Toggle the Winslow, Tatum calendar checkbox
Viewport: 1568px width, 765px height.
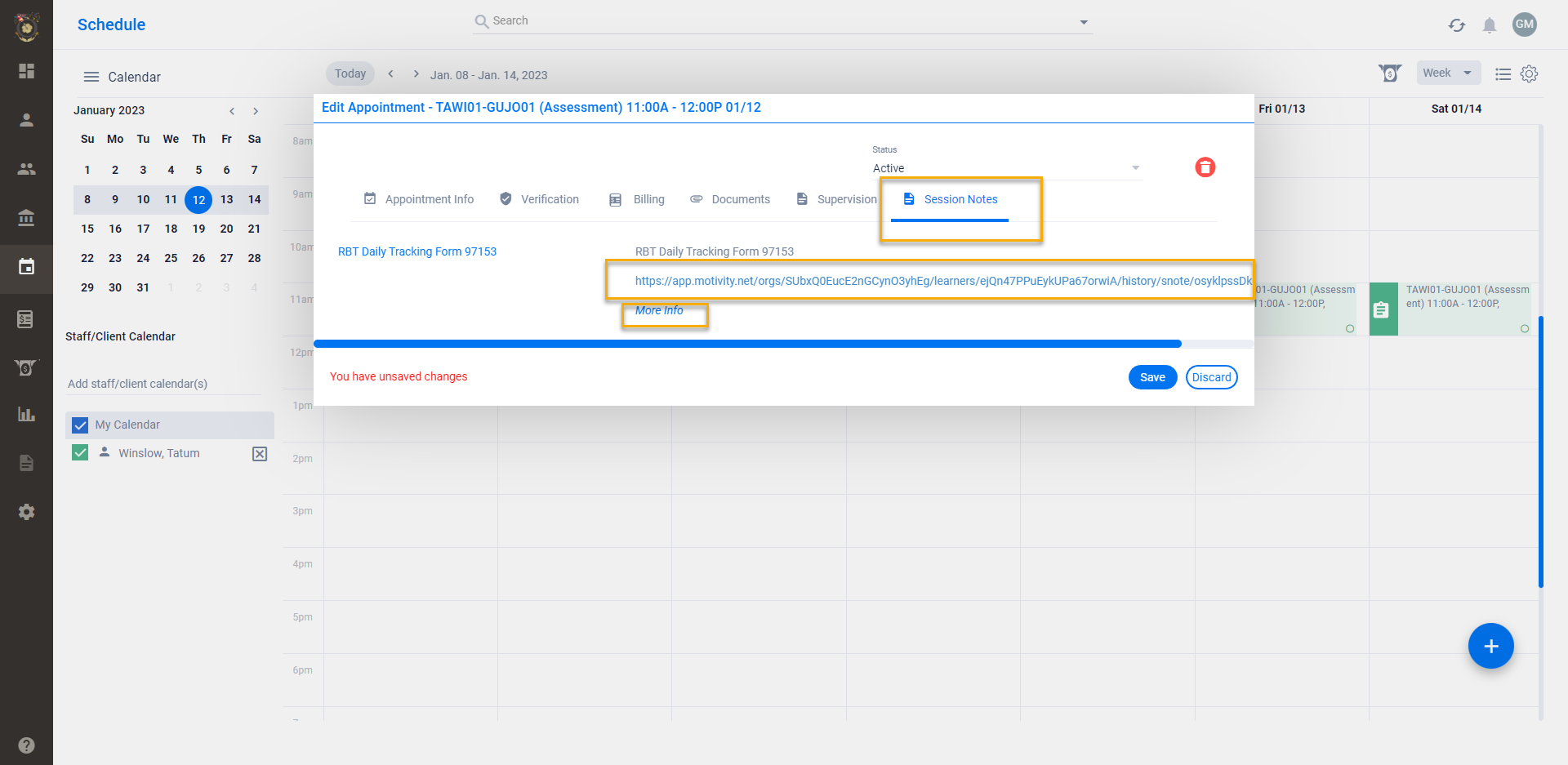[x=79, y=452]
